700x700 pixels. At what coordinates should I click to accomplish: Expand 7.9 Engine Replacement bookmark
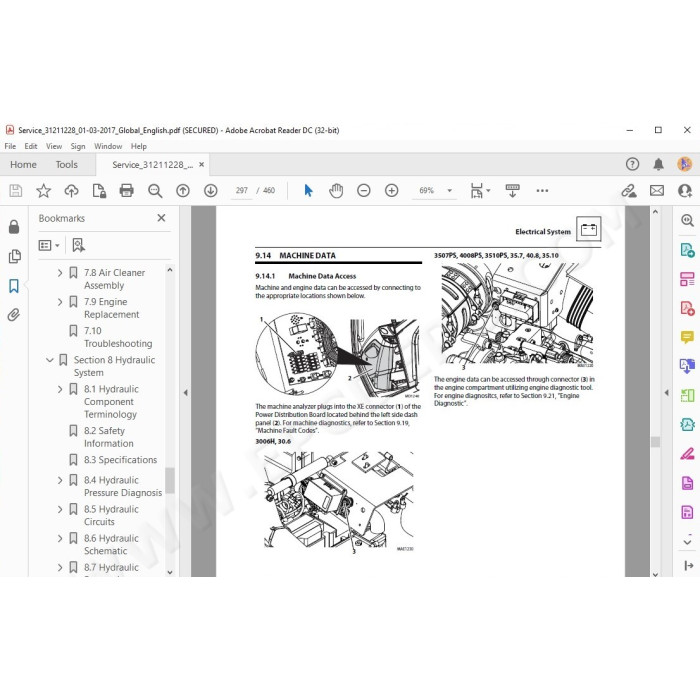coord(60,302)
